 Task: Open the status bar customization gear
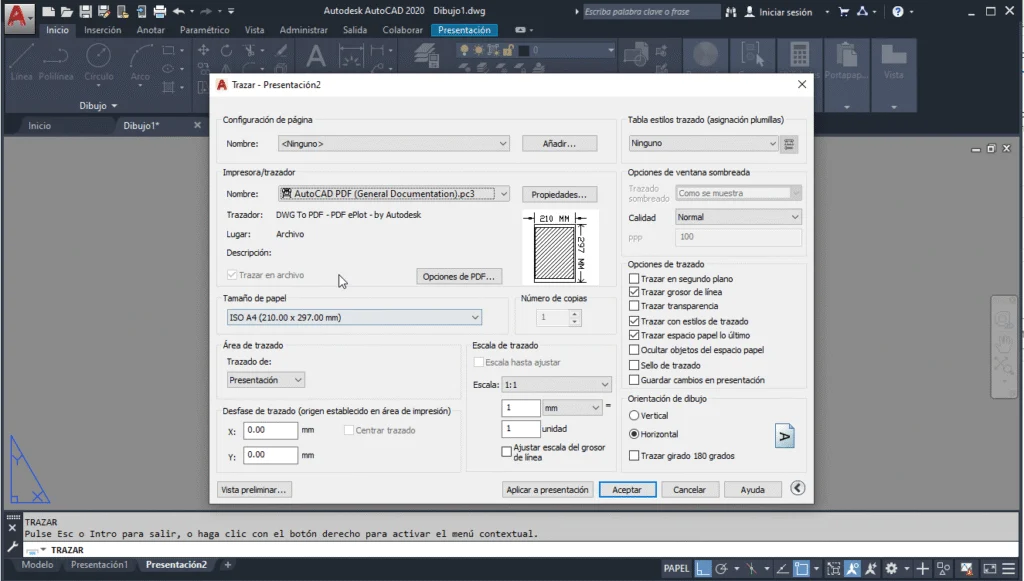tap(889, 568)
